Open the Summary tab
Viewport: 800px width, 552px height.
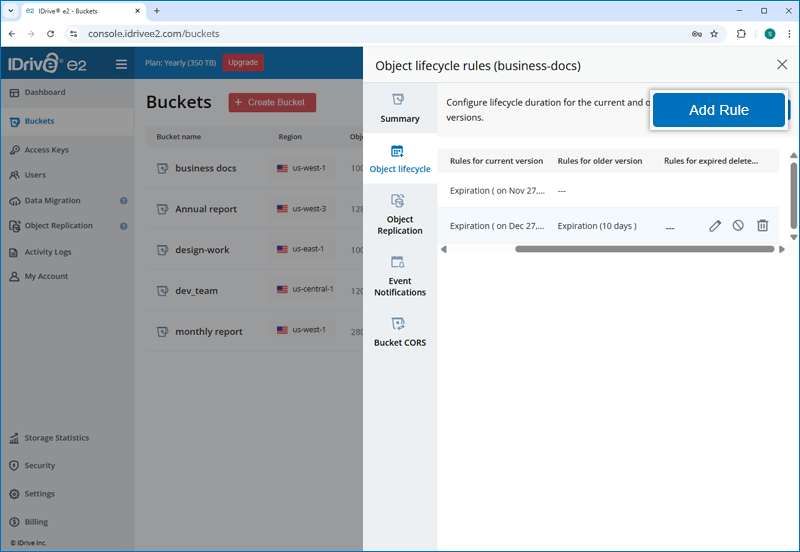400,108
